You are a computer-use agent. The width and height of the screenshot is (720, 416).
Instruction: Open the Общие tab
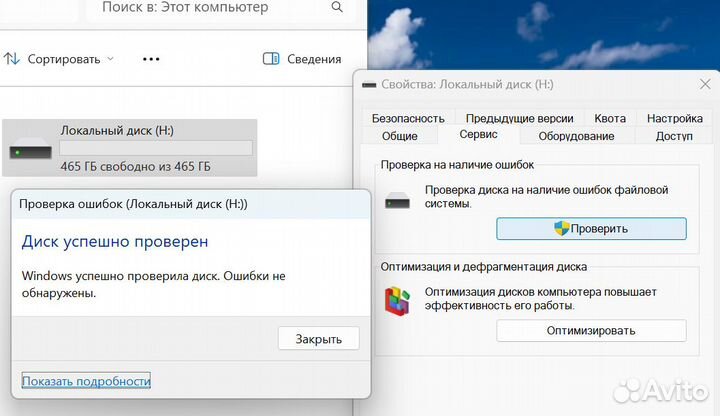[399, 136]
